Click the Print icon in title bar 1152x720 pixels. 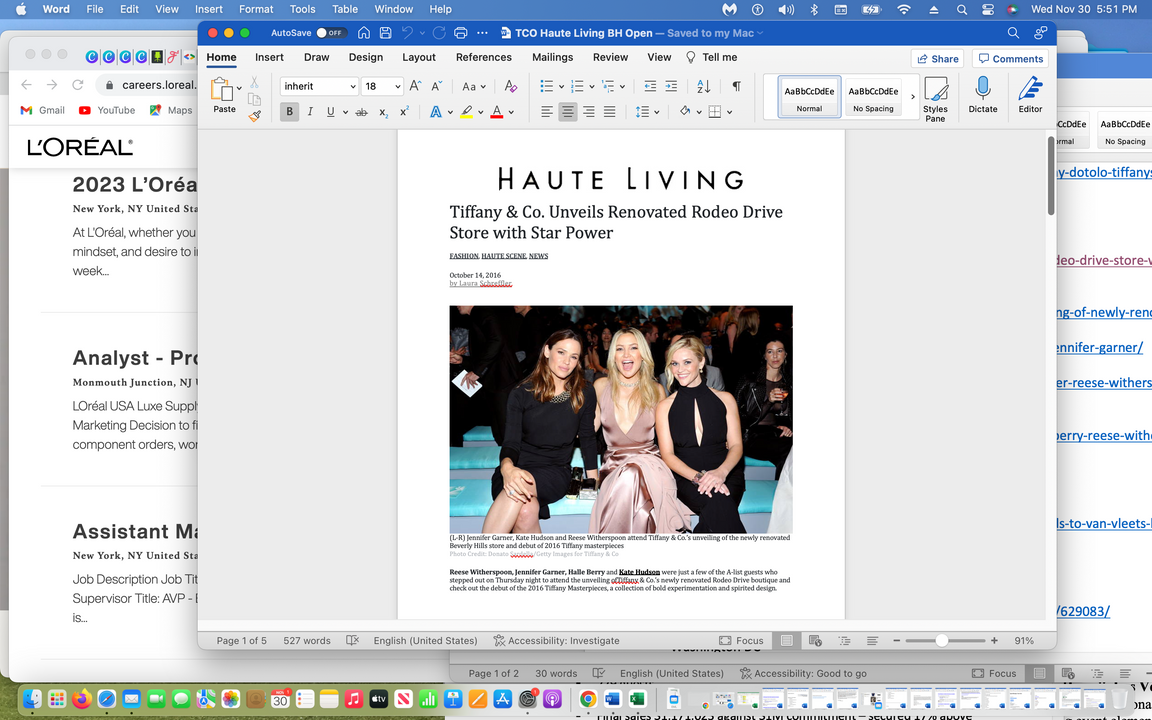coord(460,33)
